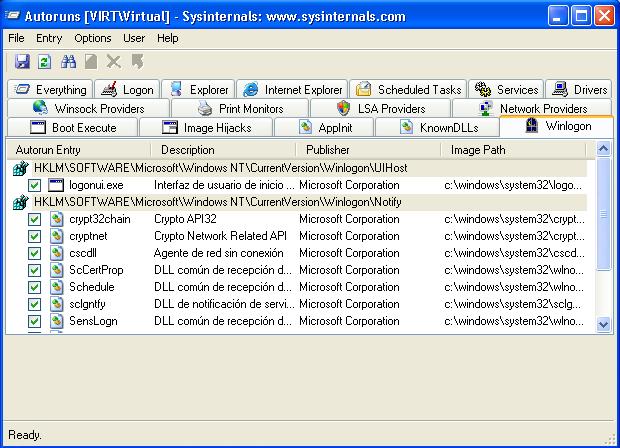Sort by the Autorun Entry column header
Image resolution: width=620 pixels, height=448 pixels.
[79, 150]
